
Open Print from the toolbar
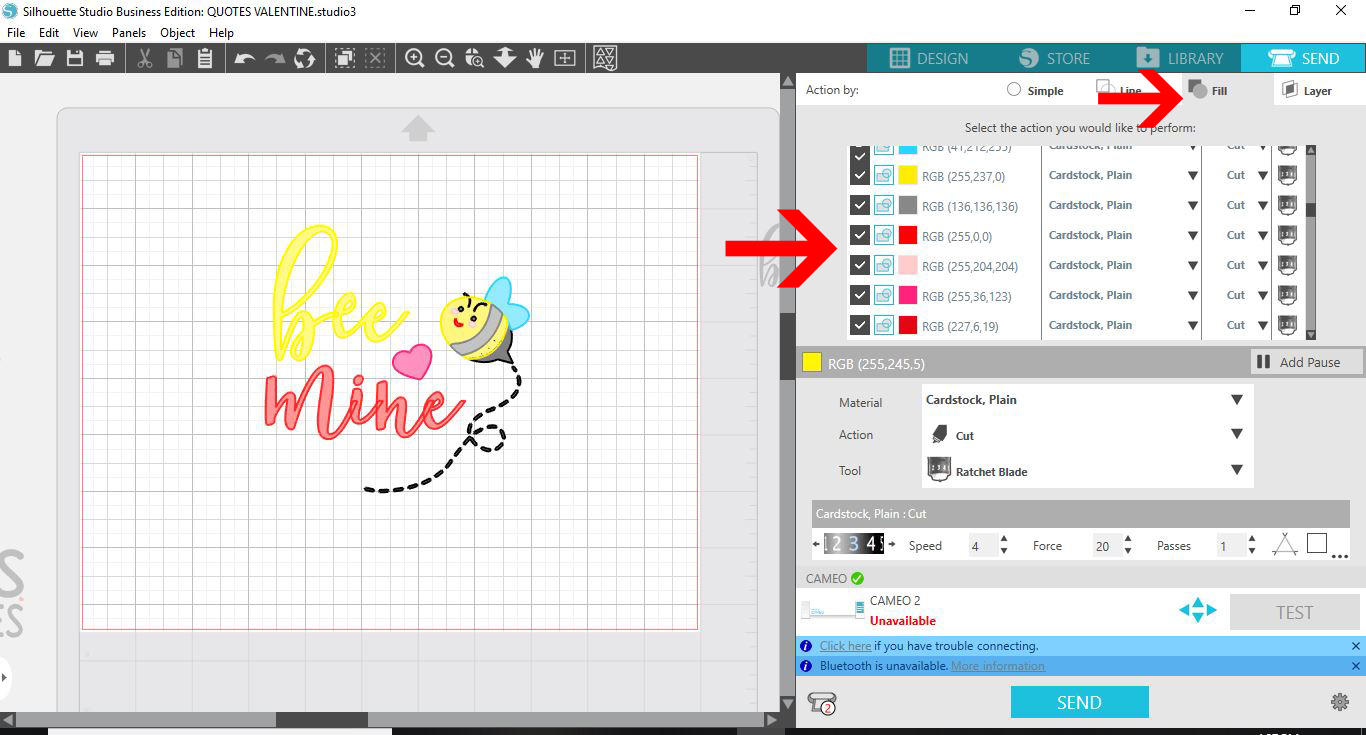(x=104, y=57)
